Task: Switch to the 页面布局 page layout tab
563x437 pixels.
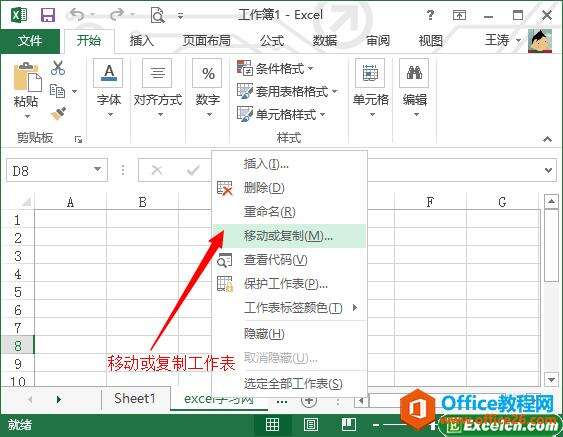Action: tap(207, 41)
